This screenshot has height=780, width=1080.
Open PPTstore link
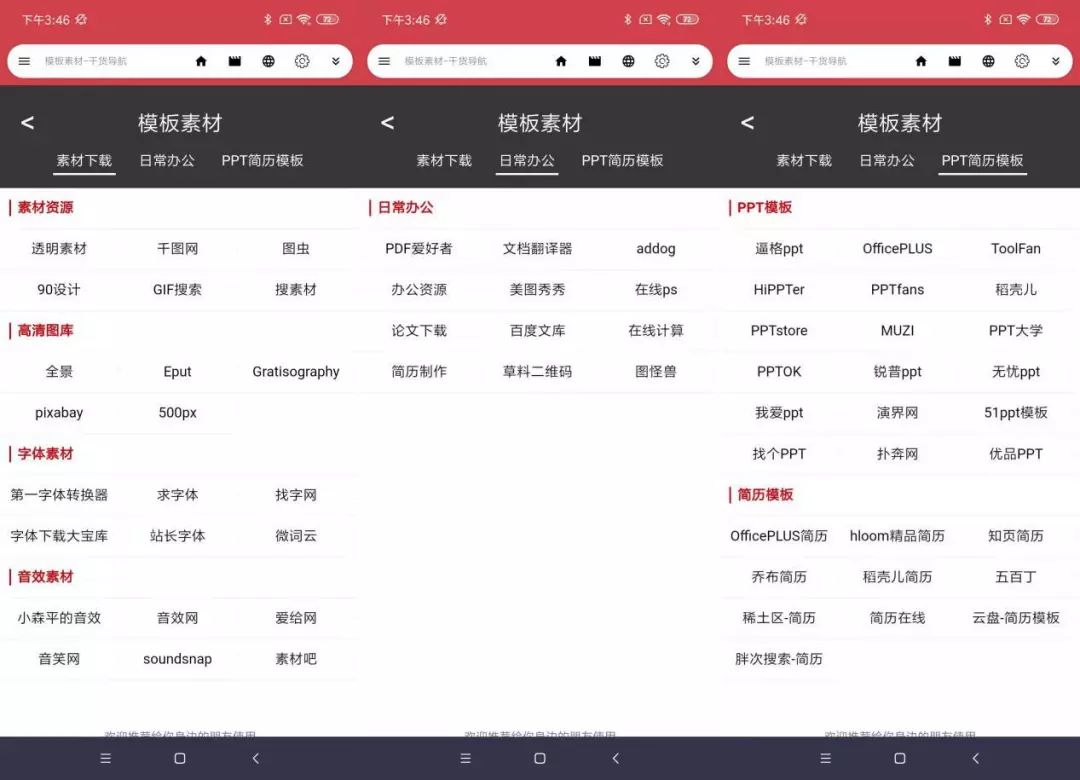(779, 331)
